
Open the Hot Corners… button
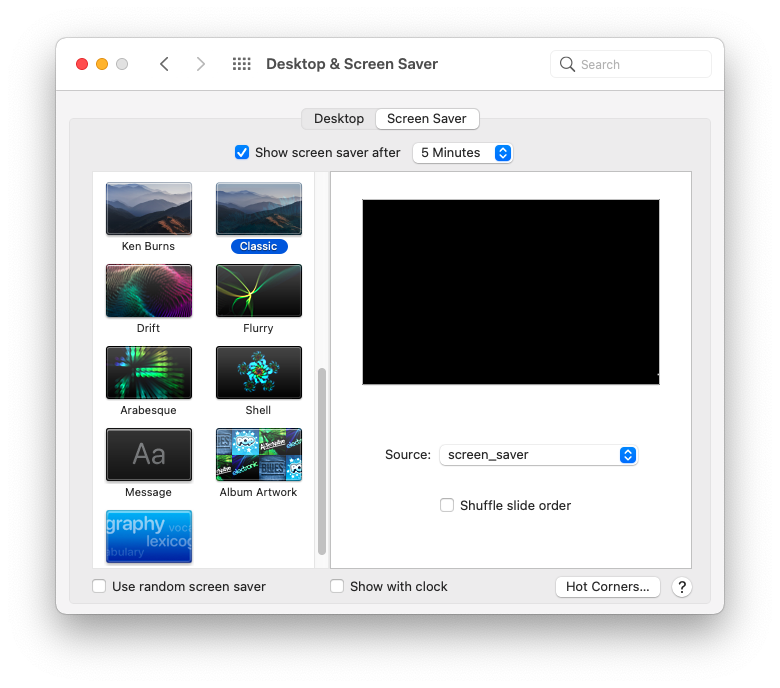tap(607, 587)
